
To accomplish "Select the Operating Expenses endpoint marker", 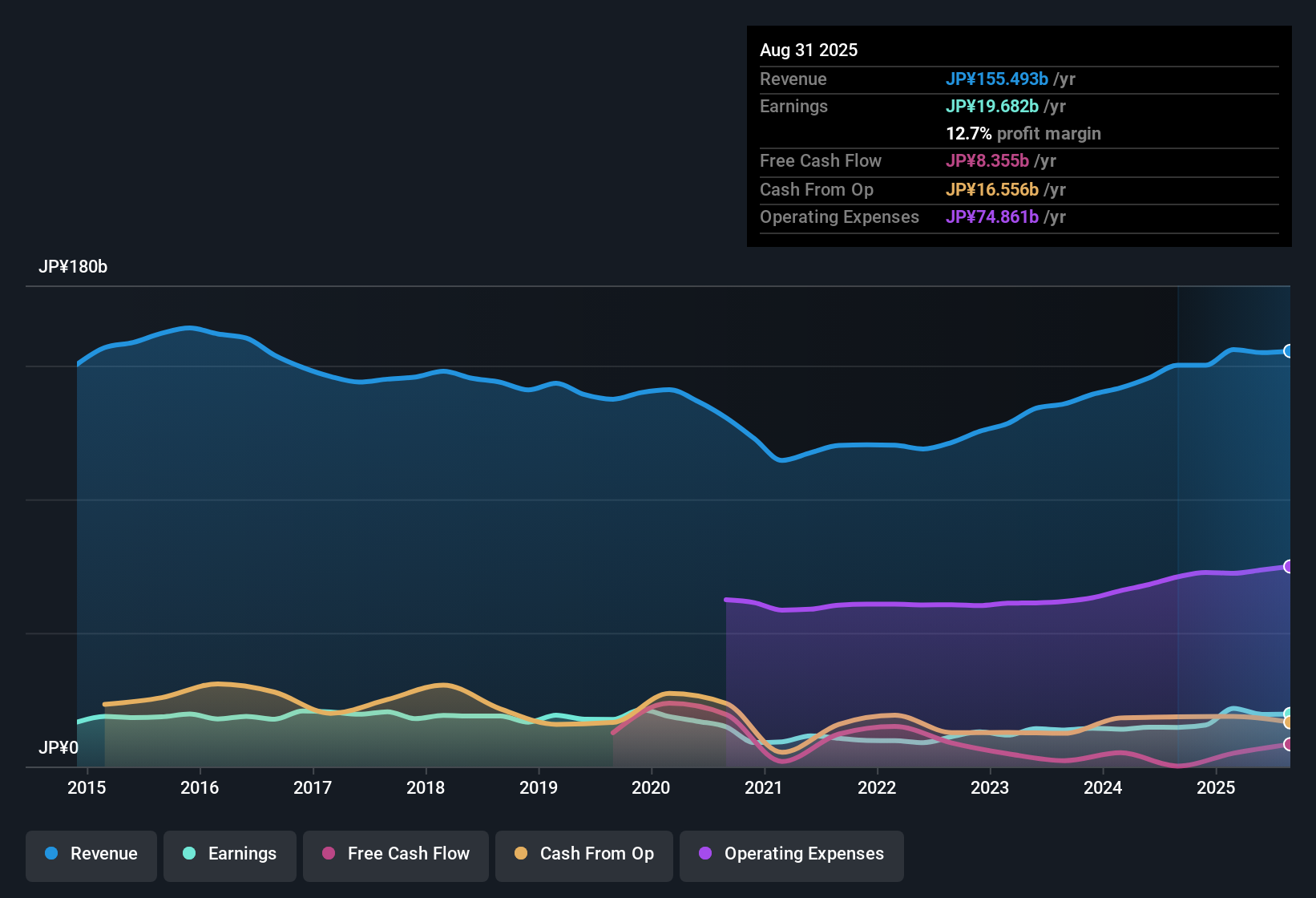I will point(1289,567).
